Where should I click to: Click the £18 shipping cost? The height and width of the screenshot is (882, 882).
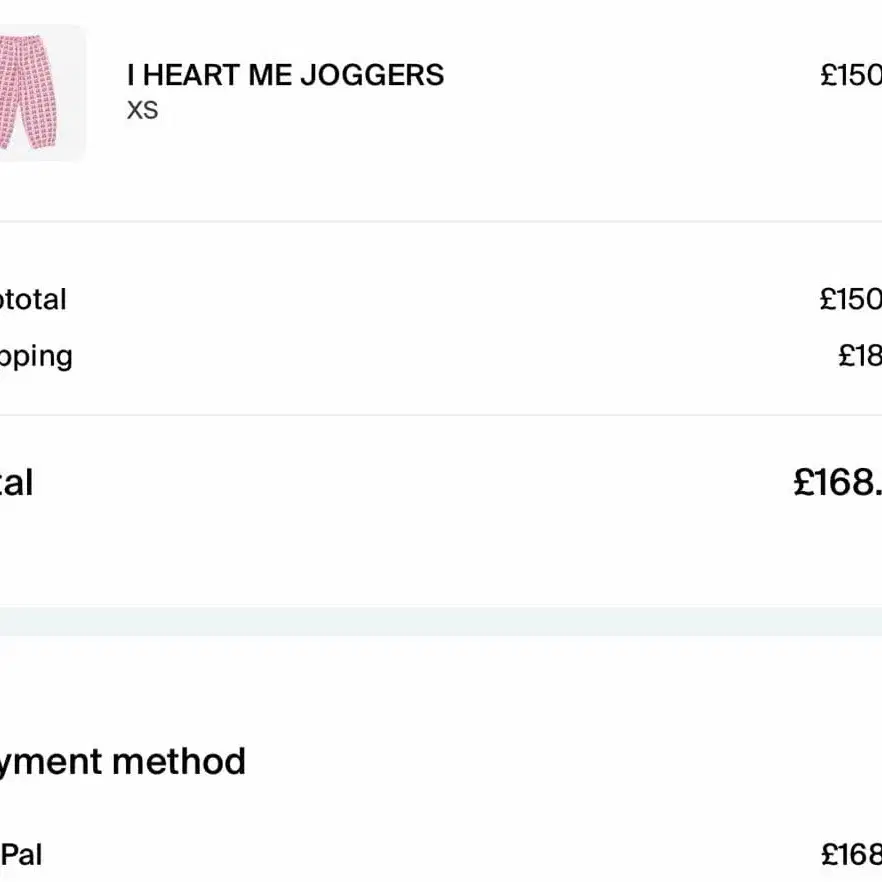[x=859, y=356]
